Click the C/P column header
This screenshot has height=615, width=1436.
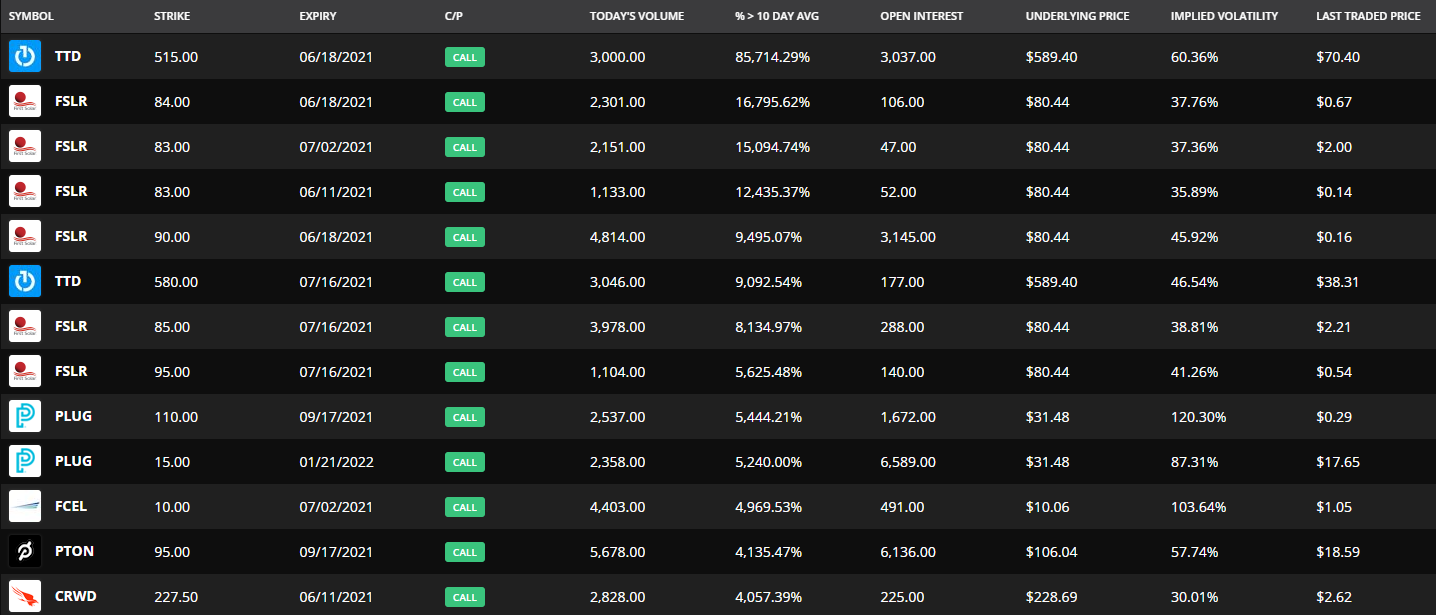(x=455, y=17)
